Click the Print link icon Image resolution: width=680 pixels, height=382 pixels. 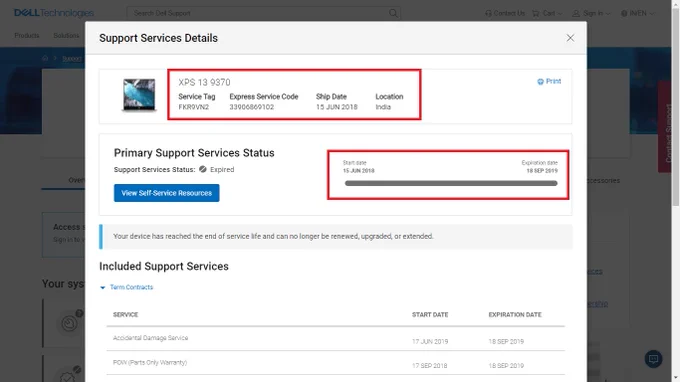coord(540,82)
